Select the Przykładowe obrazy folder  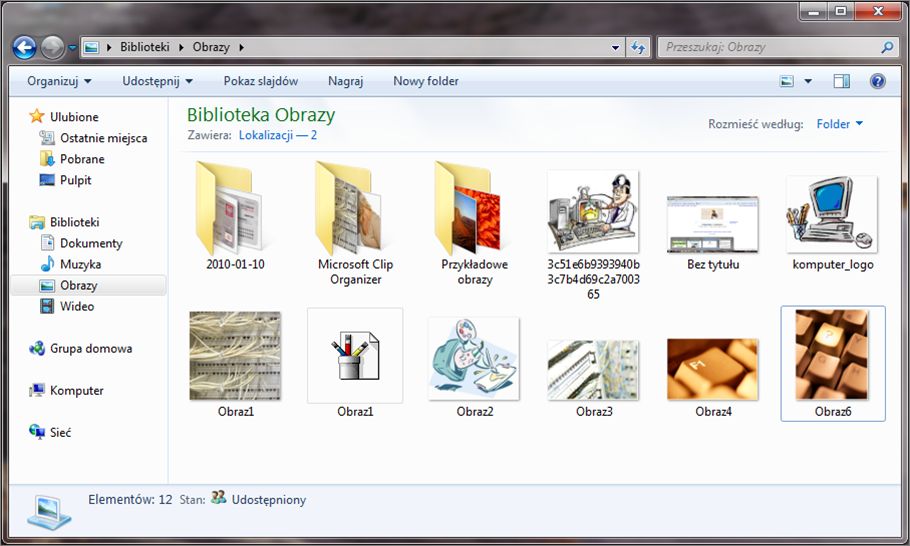coord(474,223)
